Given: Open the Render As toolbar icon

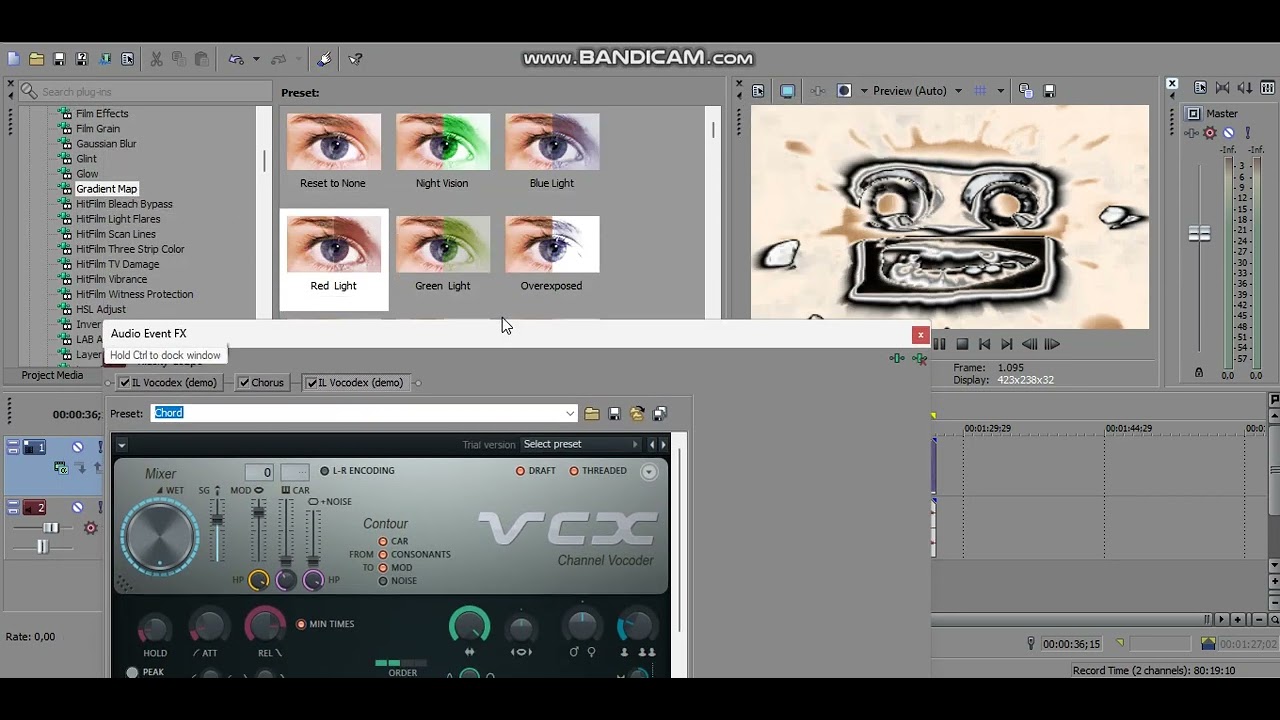Looking at the screenshot, I should [x=105, y=59].
